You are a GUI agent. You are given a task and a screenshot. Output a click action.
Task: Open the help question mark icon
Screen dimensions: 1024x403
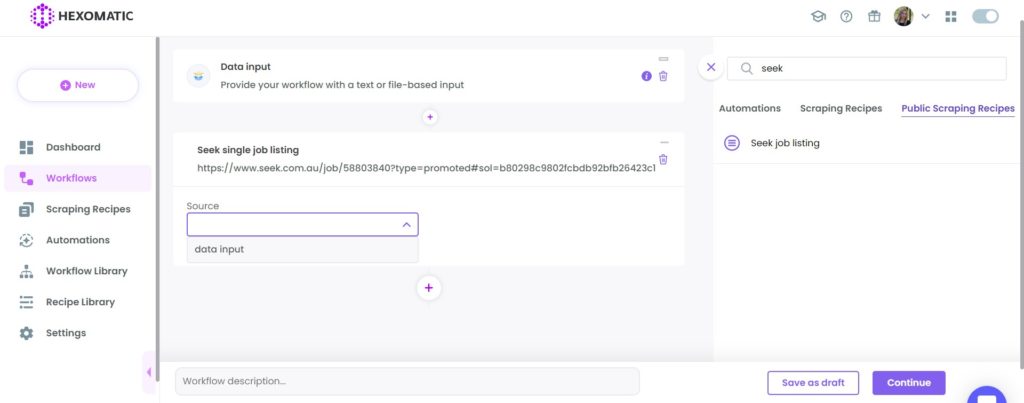tap(846, 16)
